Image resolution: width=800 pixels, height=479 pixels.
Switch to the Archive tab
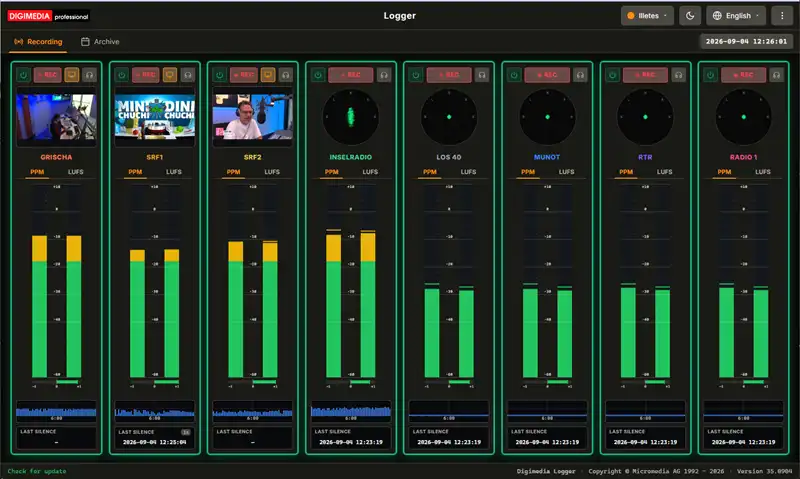point(100,42)
